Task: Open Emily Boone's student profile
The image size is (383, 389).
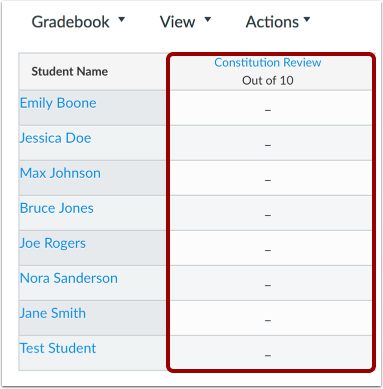Action: pos(58,103)
